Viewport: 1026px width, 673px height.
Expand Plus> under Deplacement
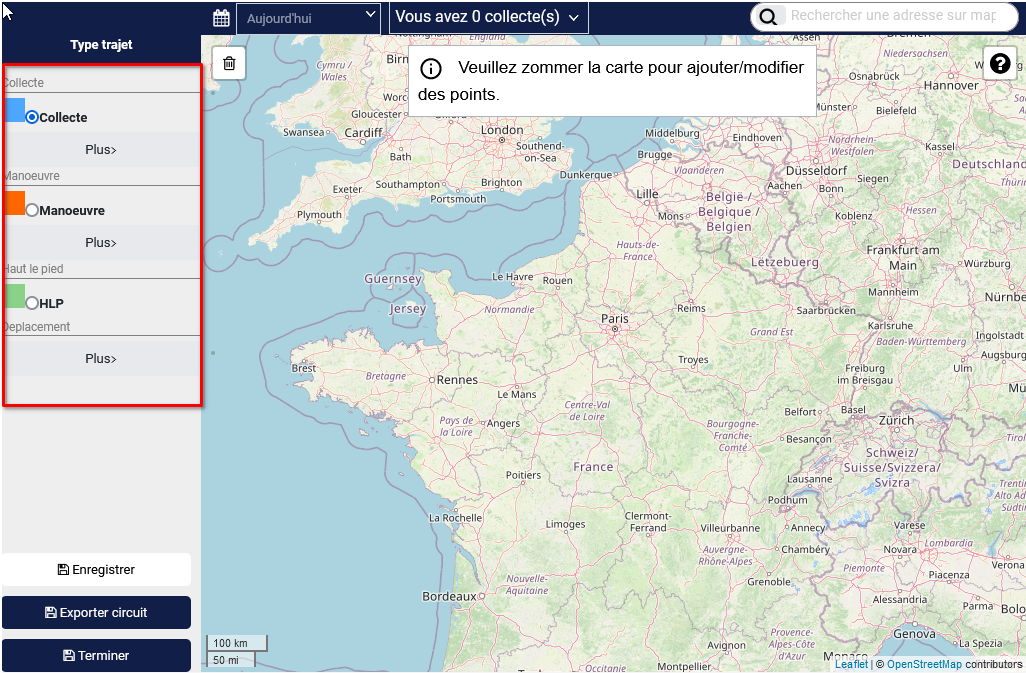[x=101, y=359]
